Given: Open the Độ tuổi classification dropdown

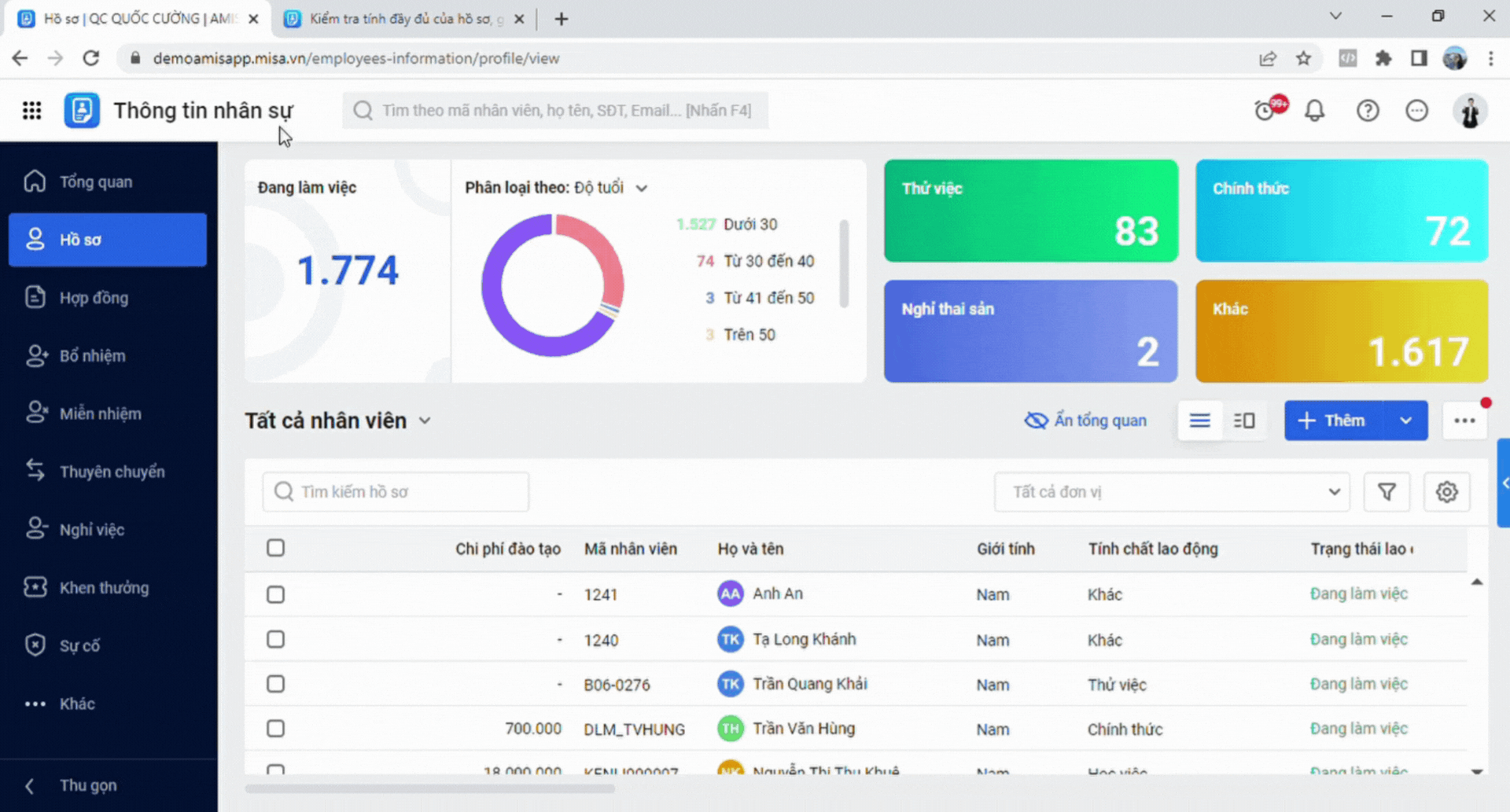Looking at the screenshot, I should (610, 188).
